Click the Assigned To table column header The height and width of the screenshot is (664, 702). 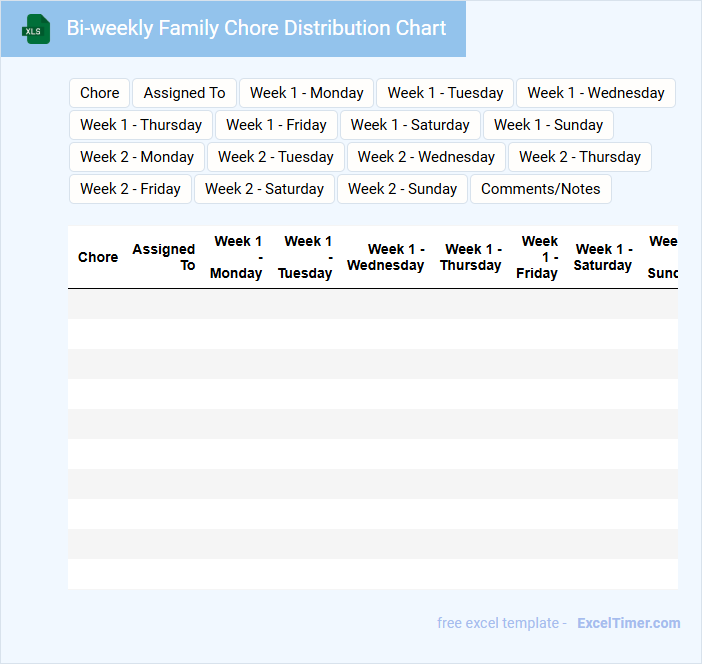tap(164, 257)
